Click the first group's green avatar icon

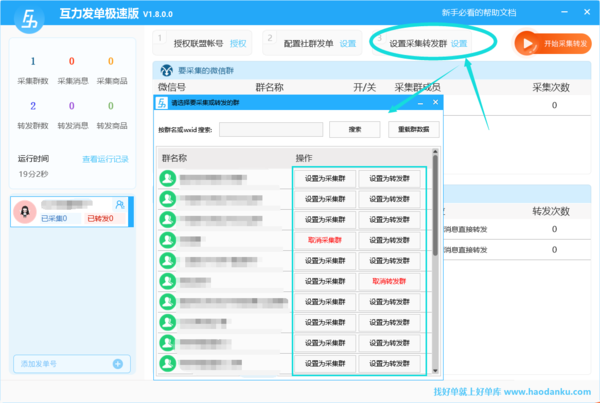pos(169,178)
